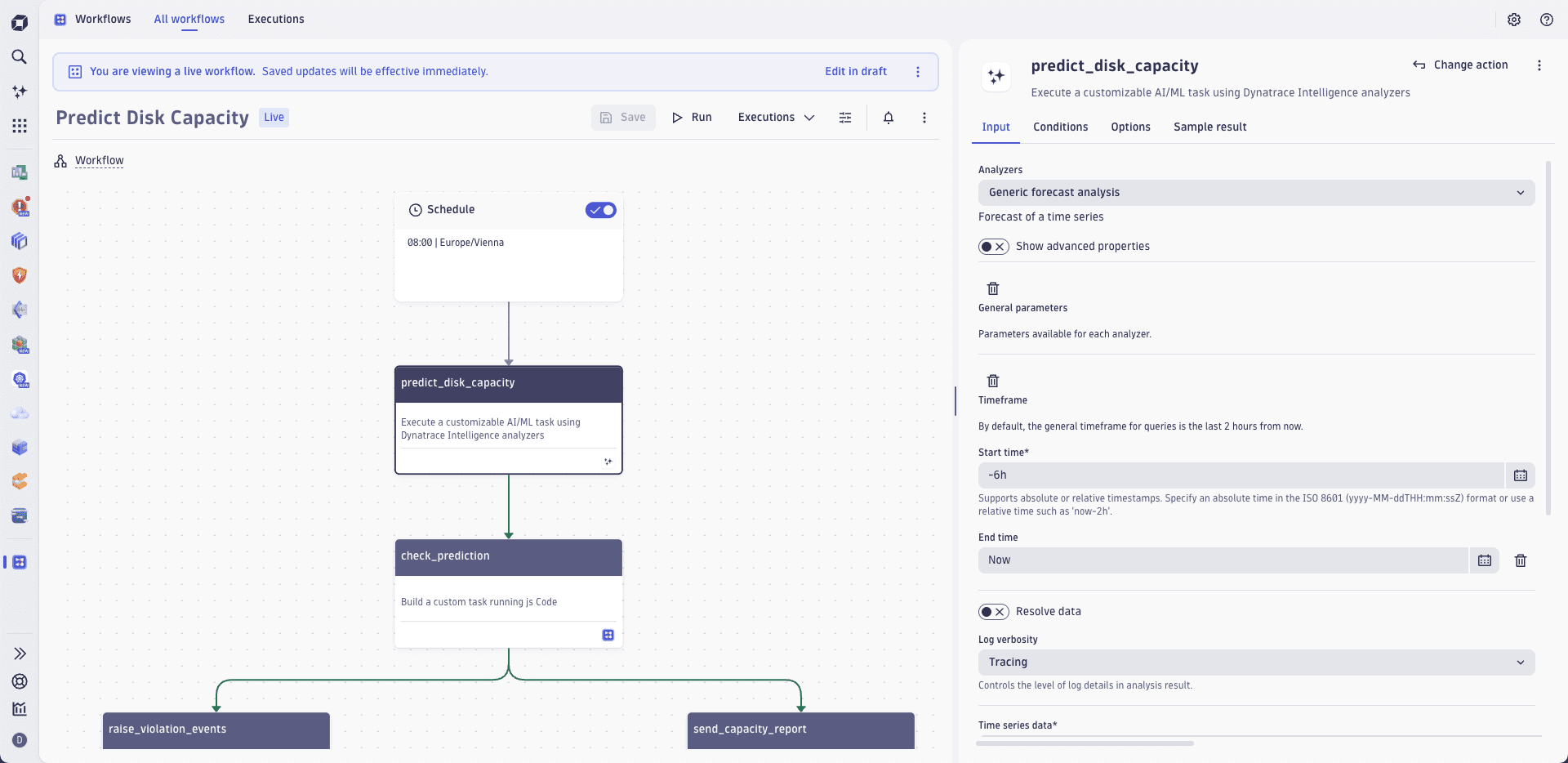Open the Analyzers dropdown showing Generic forecast analysis
The height and width of the screenshot is (763, 1568).
tap(1256, 192)
